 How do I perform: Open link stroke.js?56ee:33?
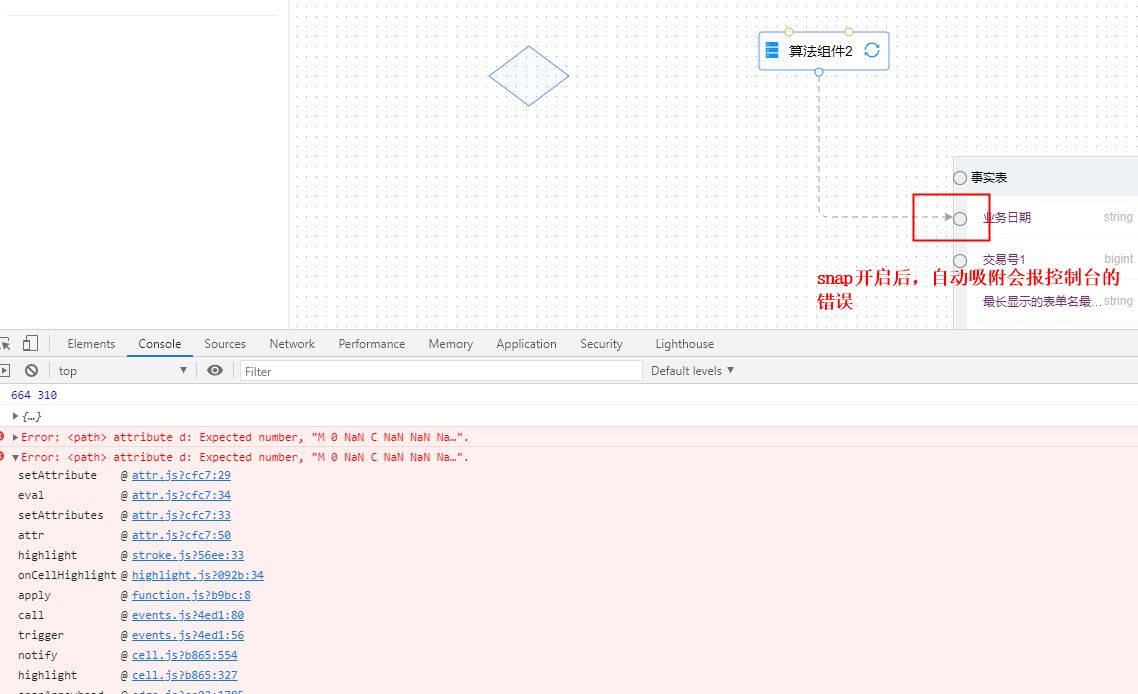(x=188, y=555)
